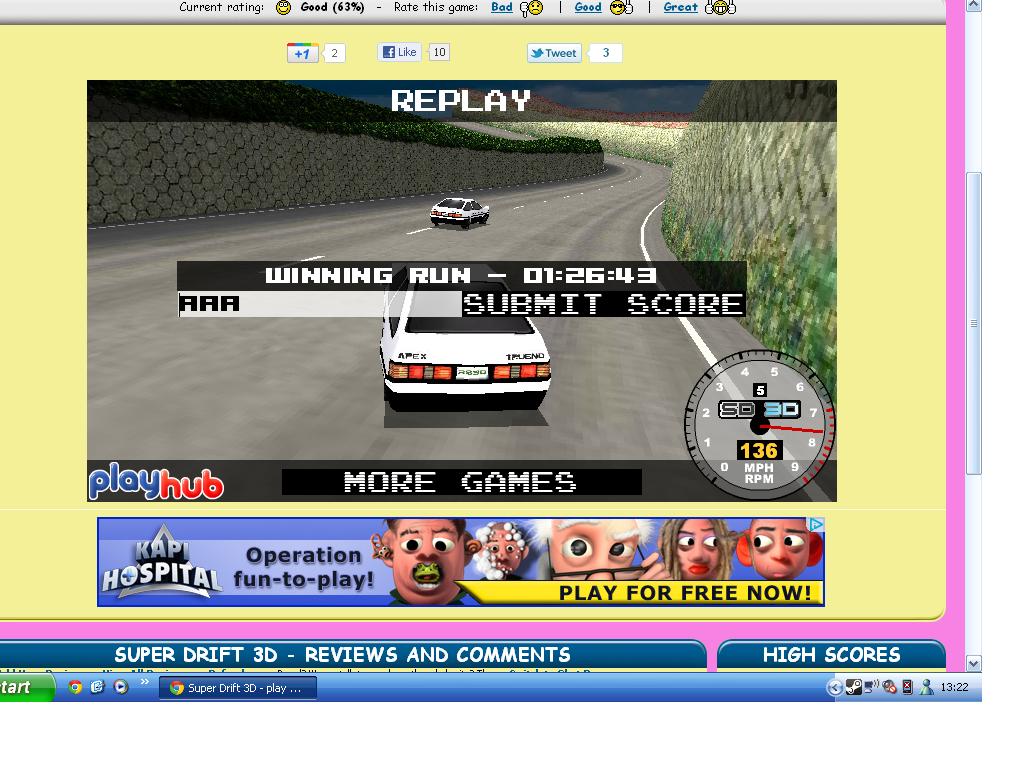
Task: Click the Facebook Like button
Action: pos(400,52)
